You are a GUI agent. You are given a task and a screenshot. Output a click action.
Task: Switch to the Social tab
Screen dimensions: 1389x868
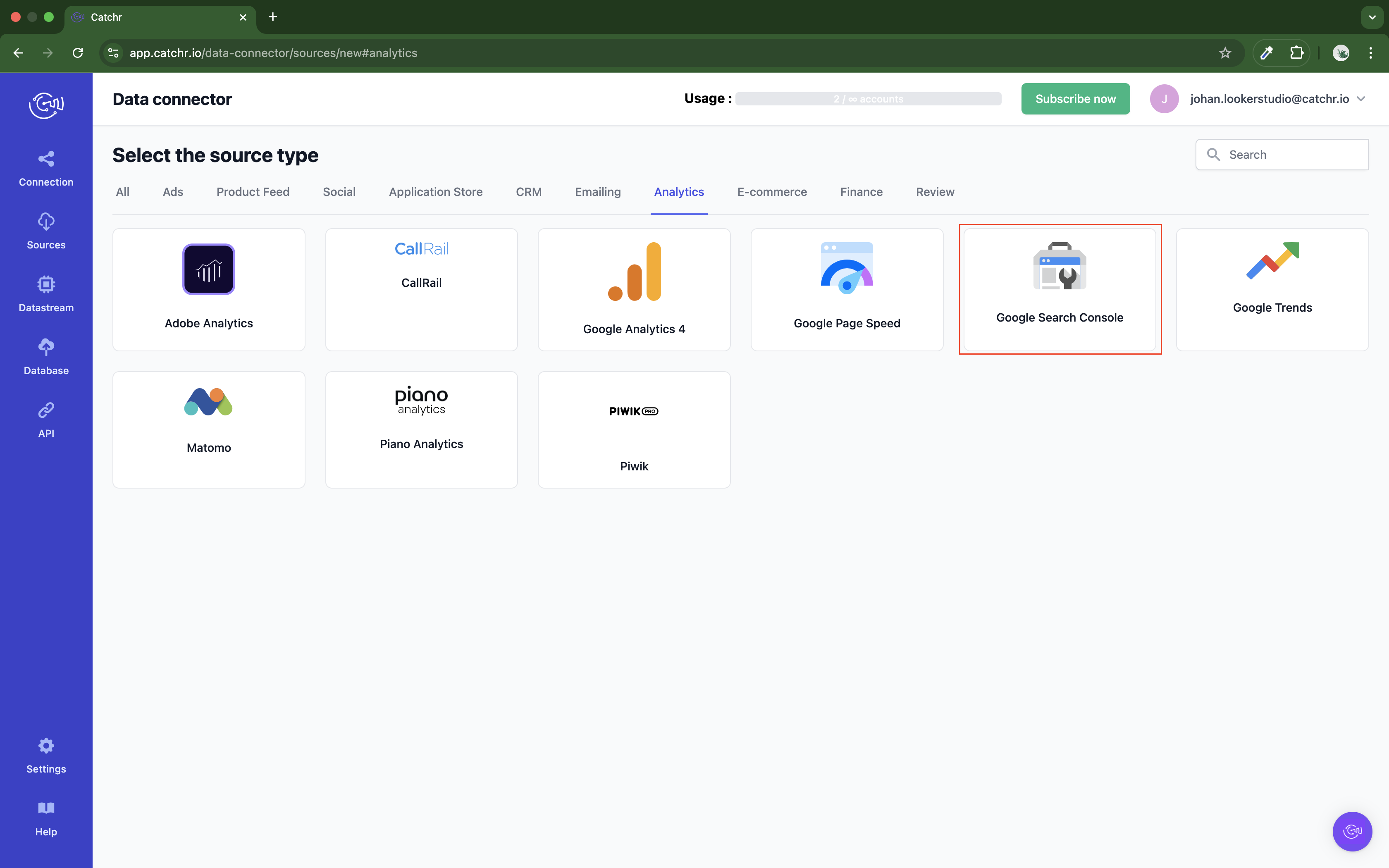339,192
